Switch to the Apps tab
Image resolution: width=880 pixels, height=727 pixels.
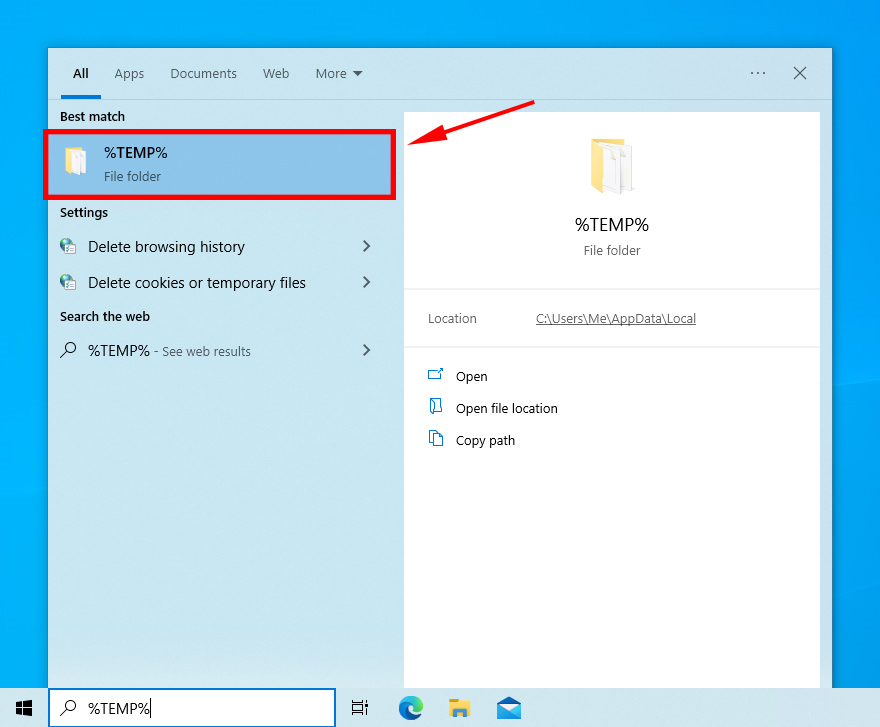129,73
